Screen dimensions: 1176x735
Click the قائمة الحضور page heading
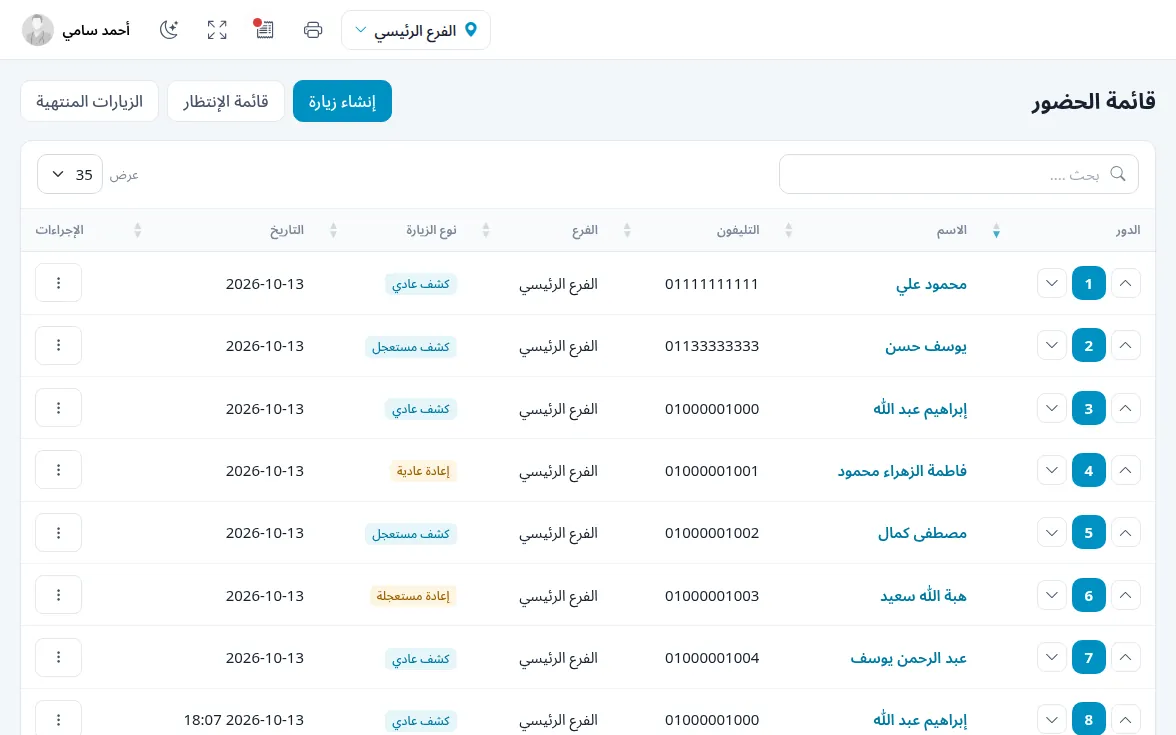(1094, 102)
